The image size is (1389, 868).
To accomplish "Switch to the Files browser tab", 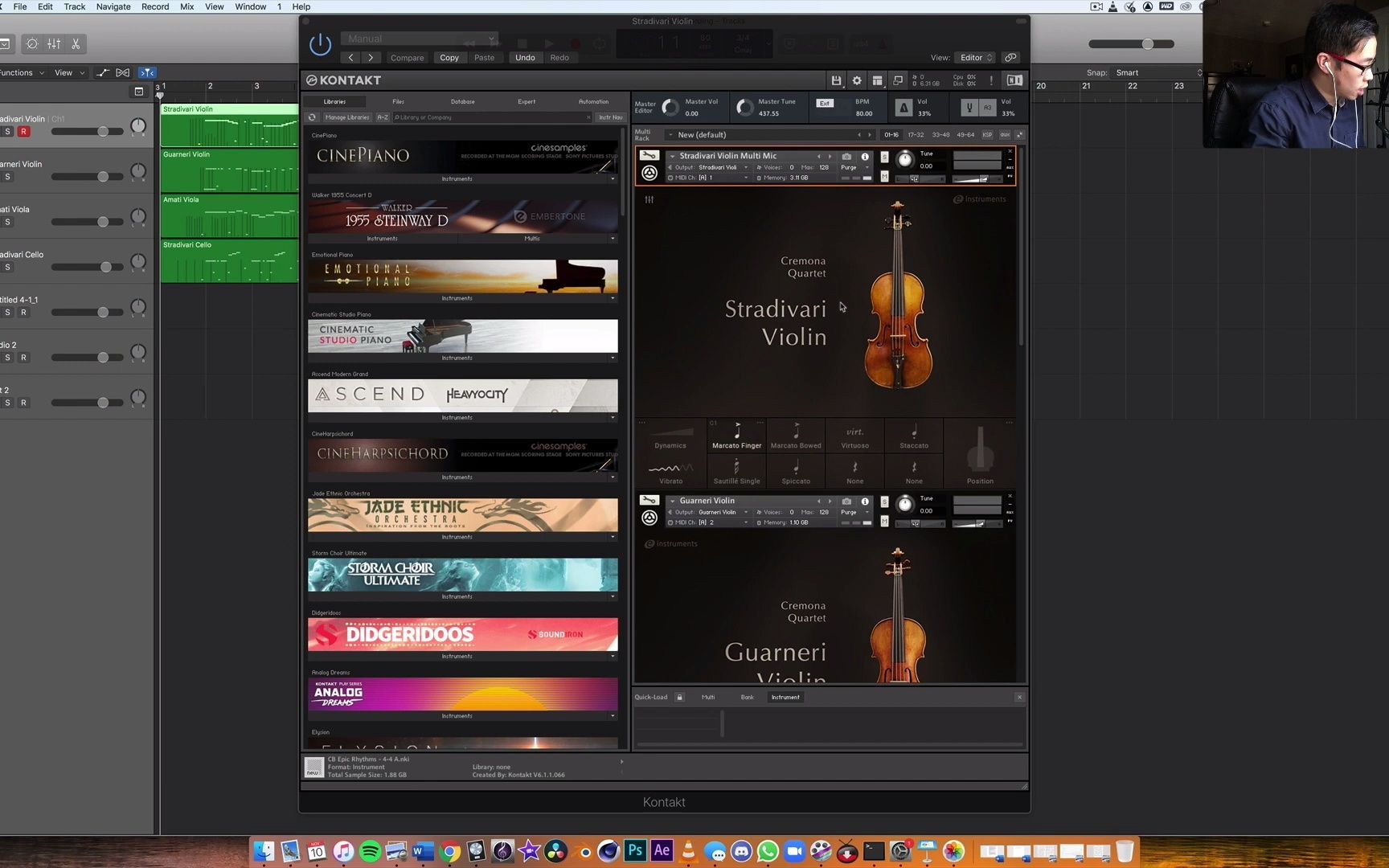I will (x=398, y=102).
